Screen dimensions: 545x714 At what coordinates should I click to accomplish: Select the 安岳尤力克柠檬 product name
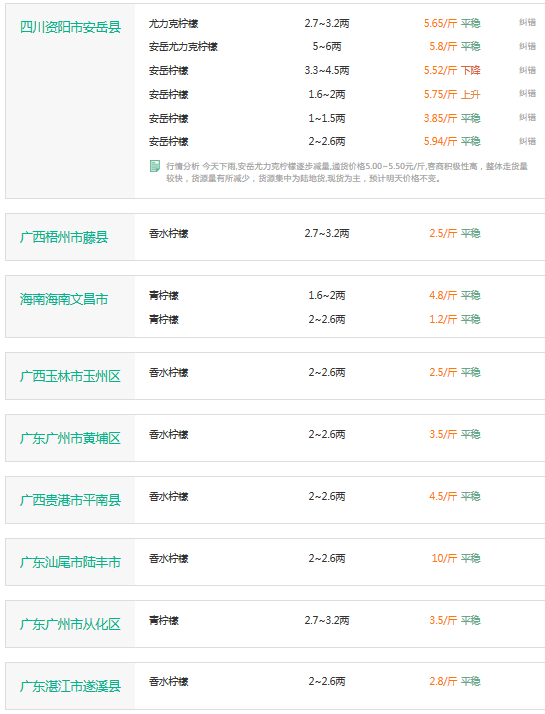coord(183,46)
